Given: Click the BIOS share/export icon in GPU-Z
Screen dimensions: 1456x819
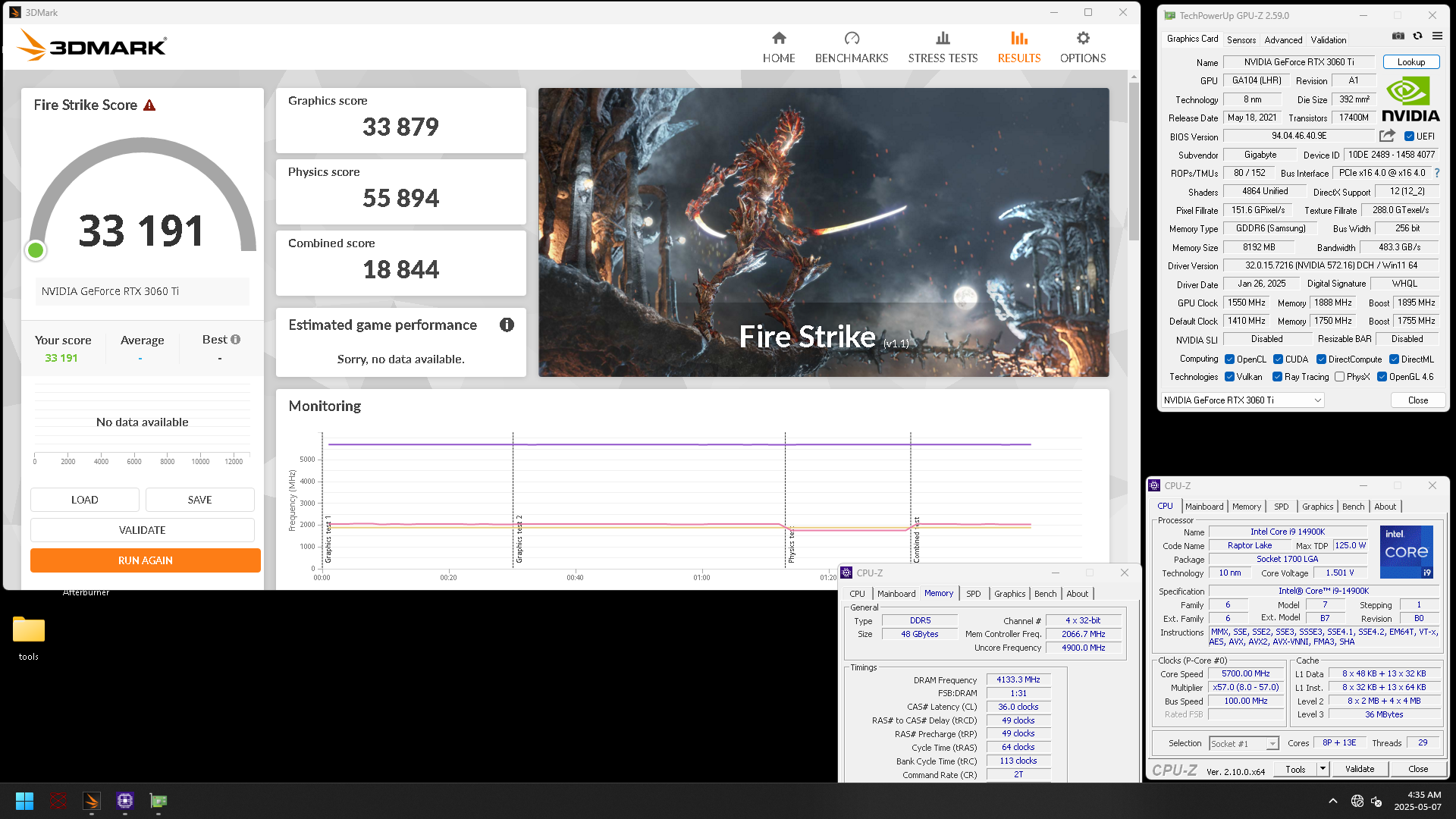Looking at the screenshot, I should click(x=1387, y=136).
